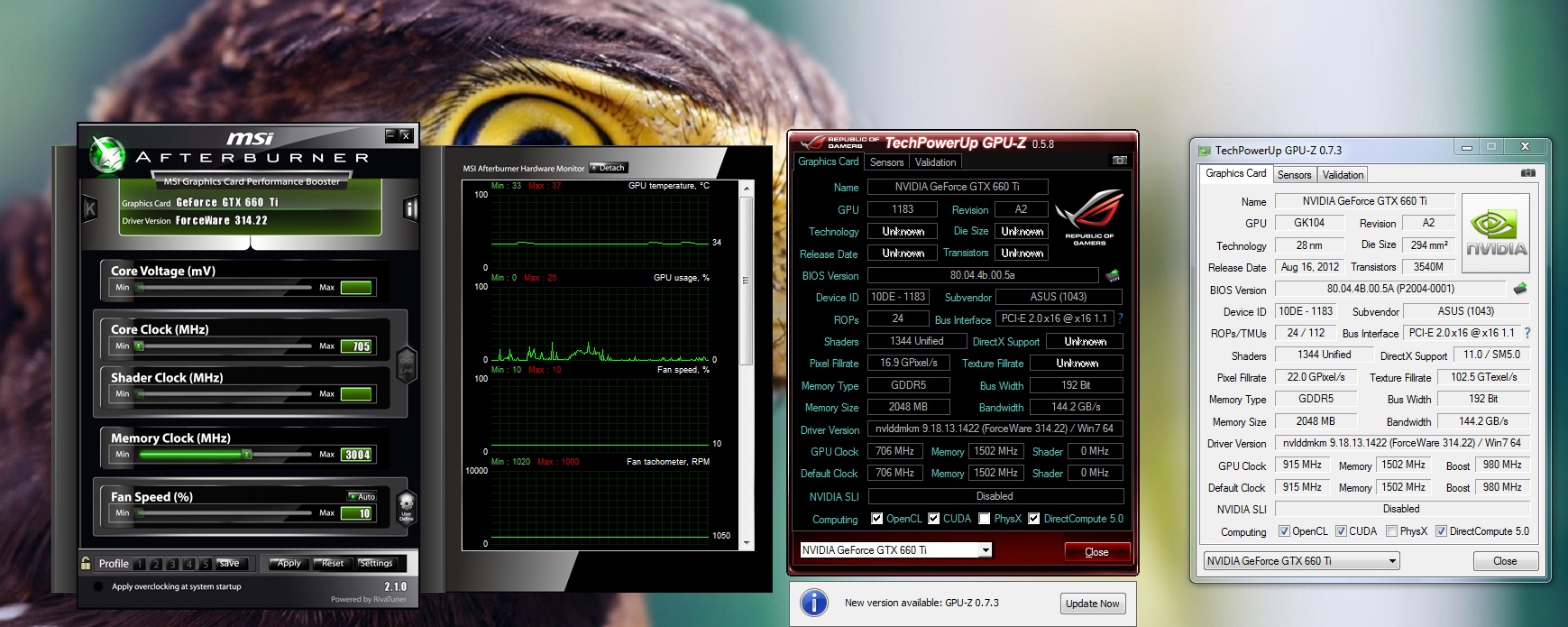Click the Update Now button
This screenshot has height=627, width=1568.
click(1092, 604)
